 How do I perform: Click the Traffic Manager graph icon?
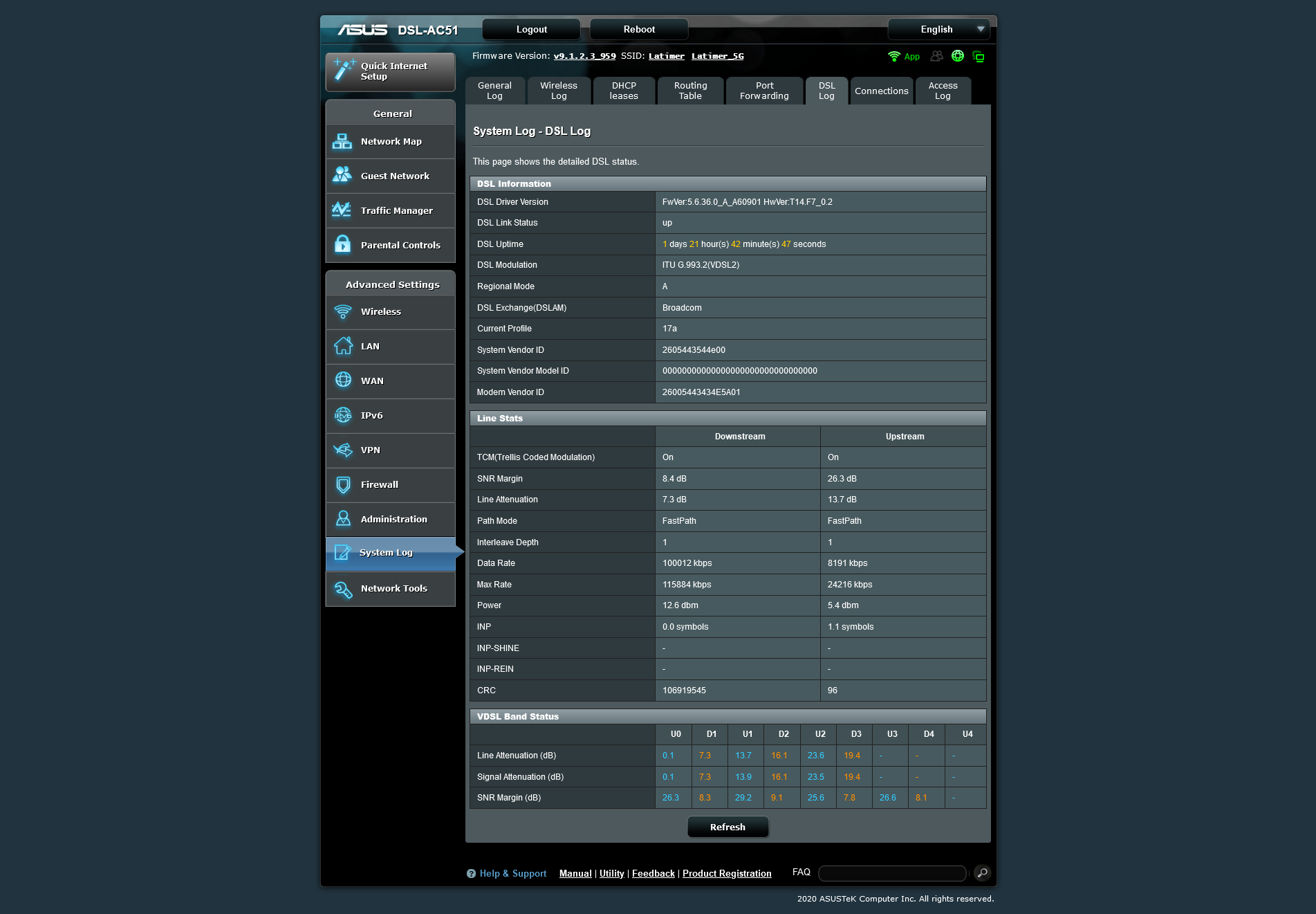tap(342, 210)
